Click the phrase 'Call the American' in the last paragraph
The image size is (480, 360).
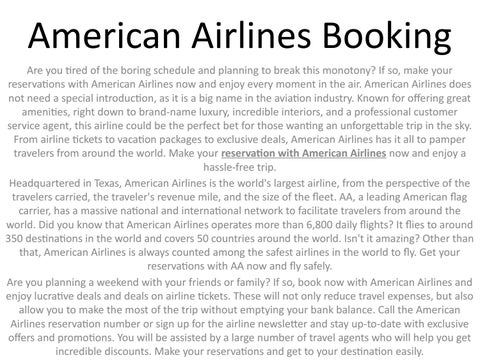pos(419,310)
